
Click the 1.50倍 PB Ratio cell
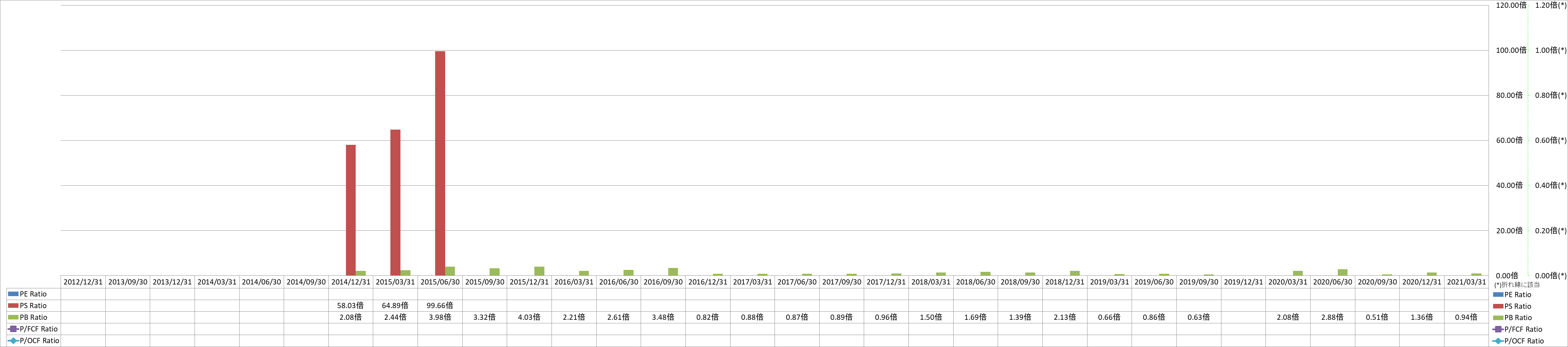click(931, 317)
